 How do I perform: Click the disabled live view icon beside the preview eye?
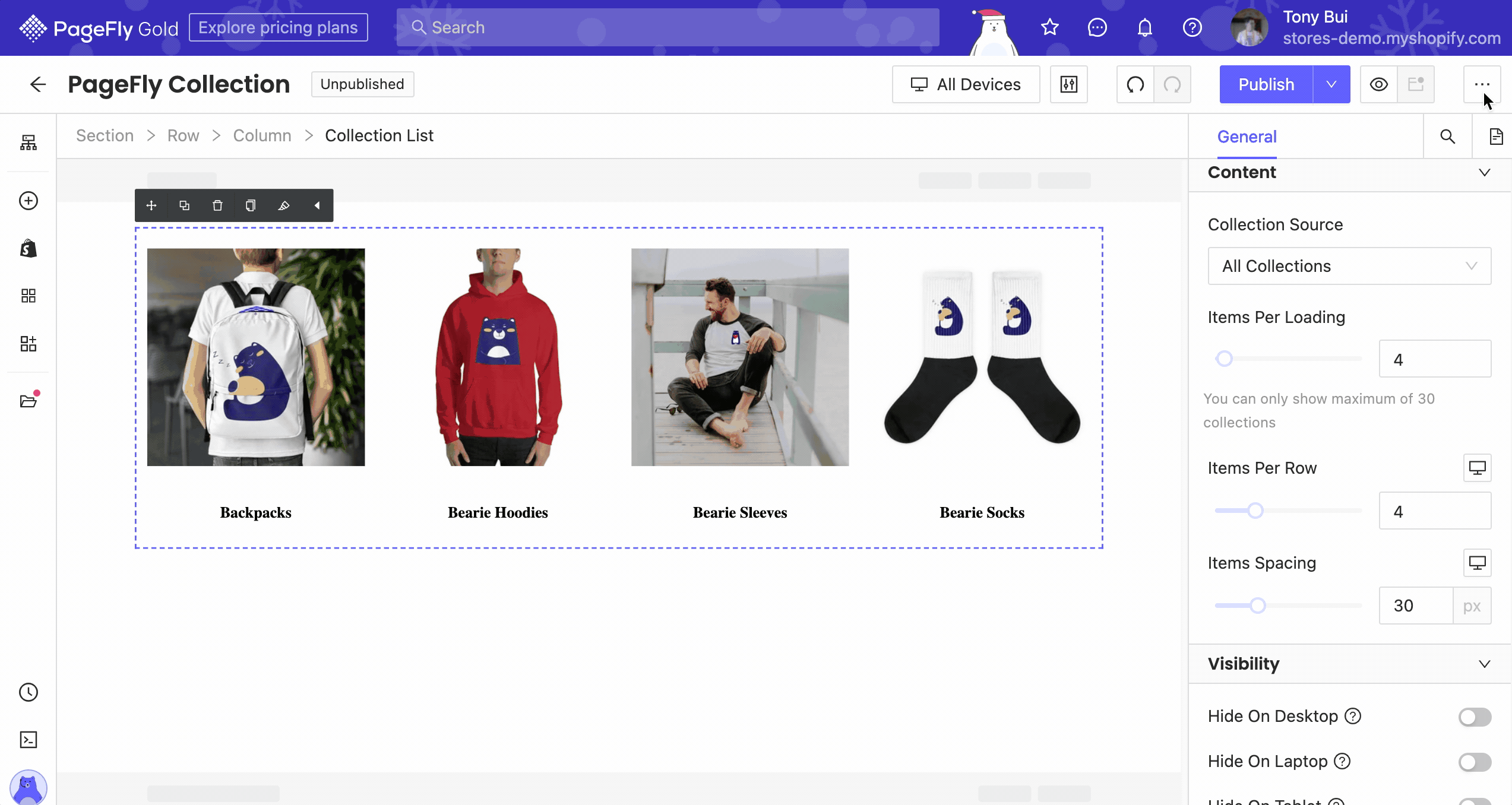pyautogui.click(x=1416, y=84)
